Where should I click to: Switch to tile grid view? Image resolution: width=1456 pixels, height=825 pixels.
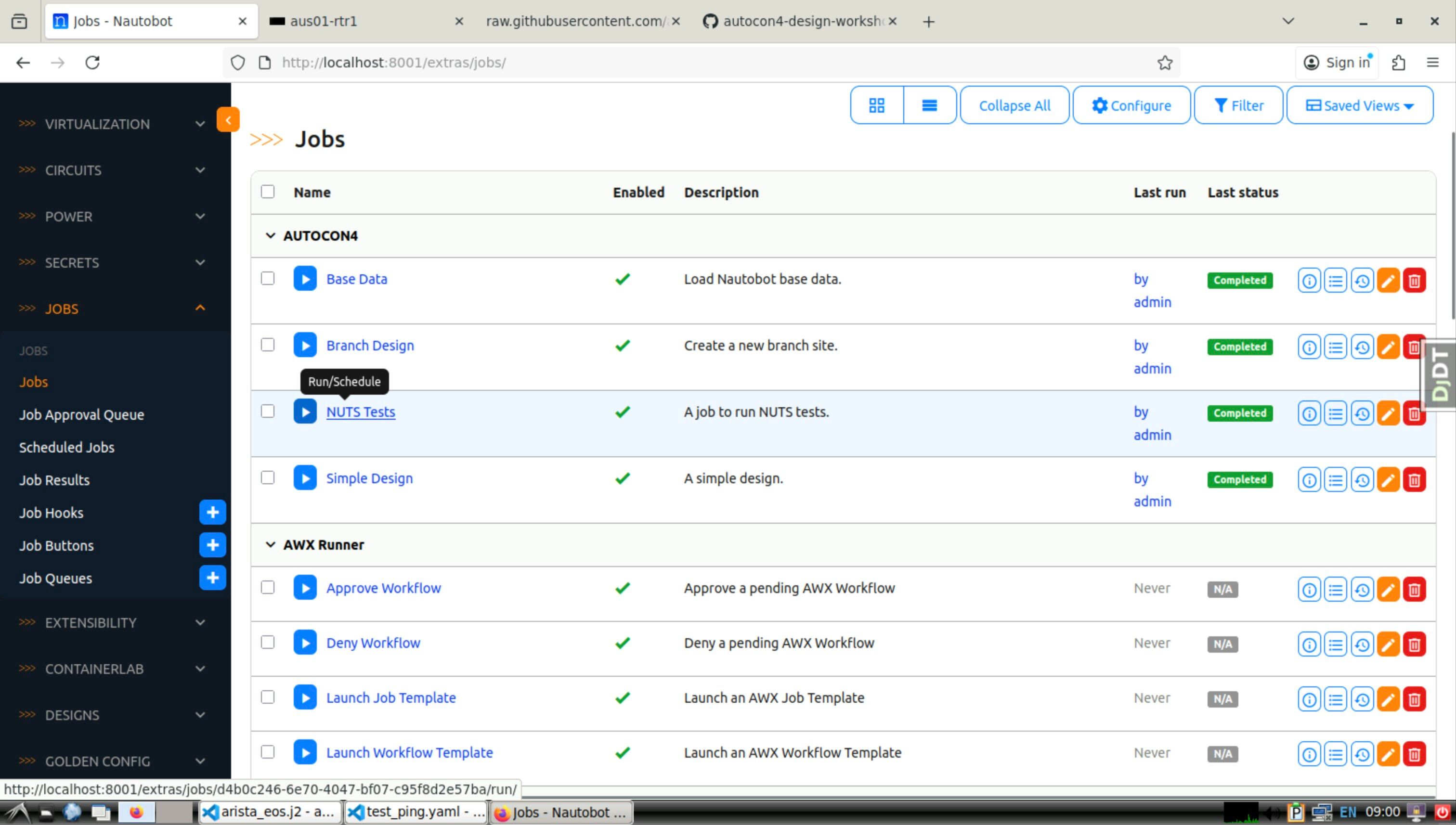(877, 105)
